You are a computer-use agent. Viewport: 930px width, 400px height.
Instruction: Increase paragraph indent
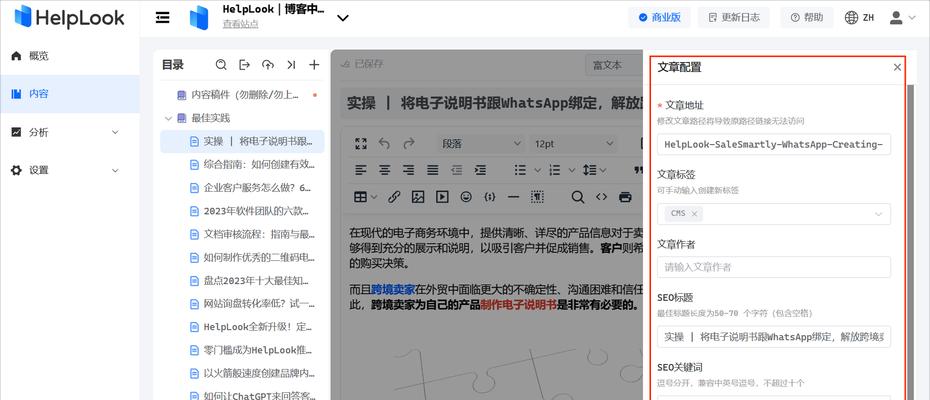click(480, 170)
